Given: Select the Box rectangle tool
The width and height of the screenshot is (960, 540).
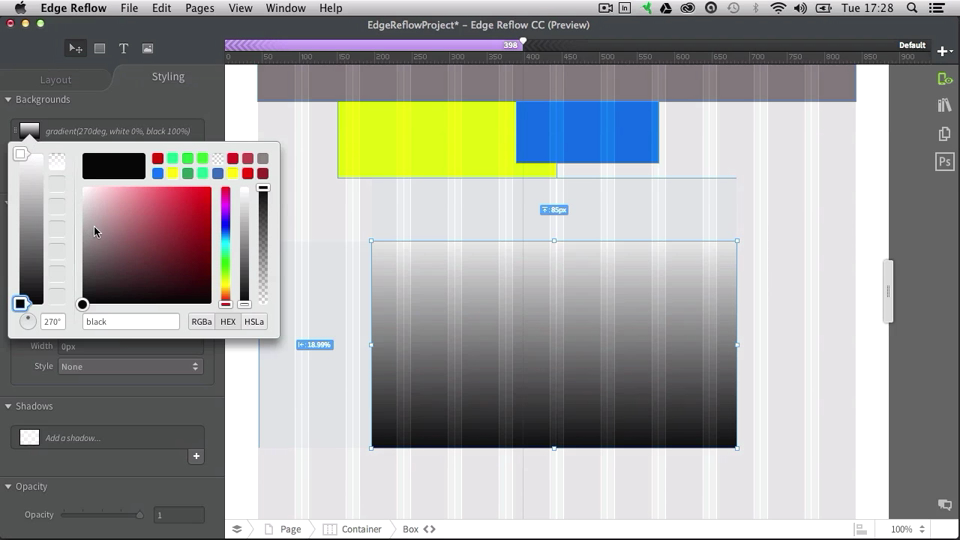Looking at the screenshot, I should click(99, 48).
